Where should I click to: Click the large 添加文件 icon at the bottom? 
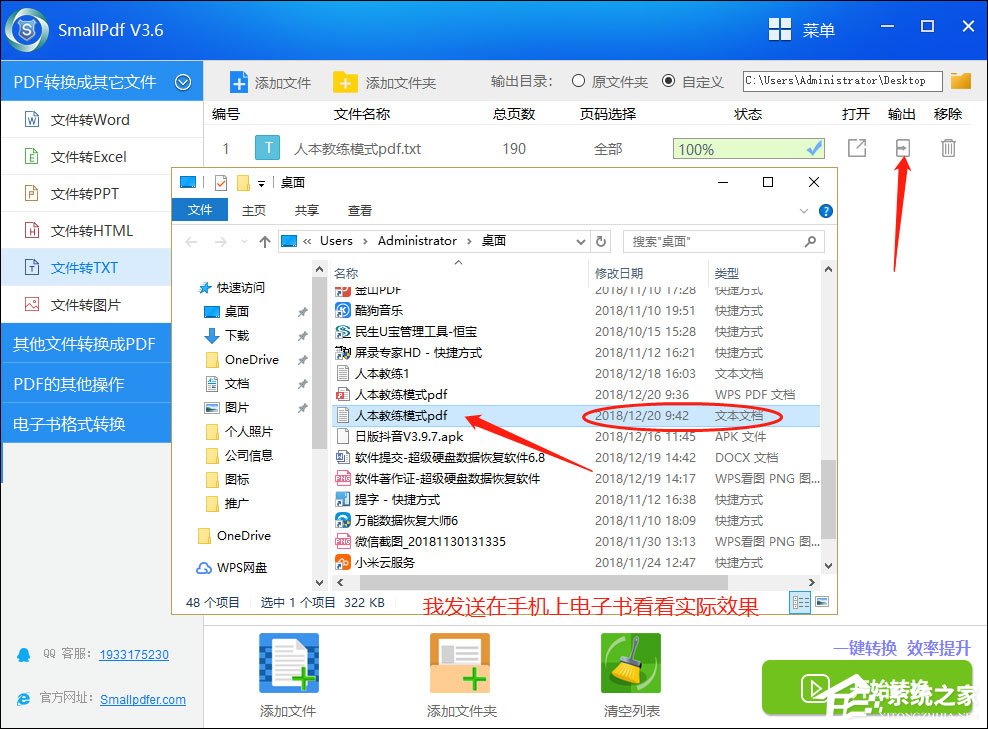[x=288, y=661]
